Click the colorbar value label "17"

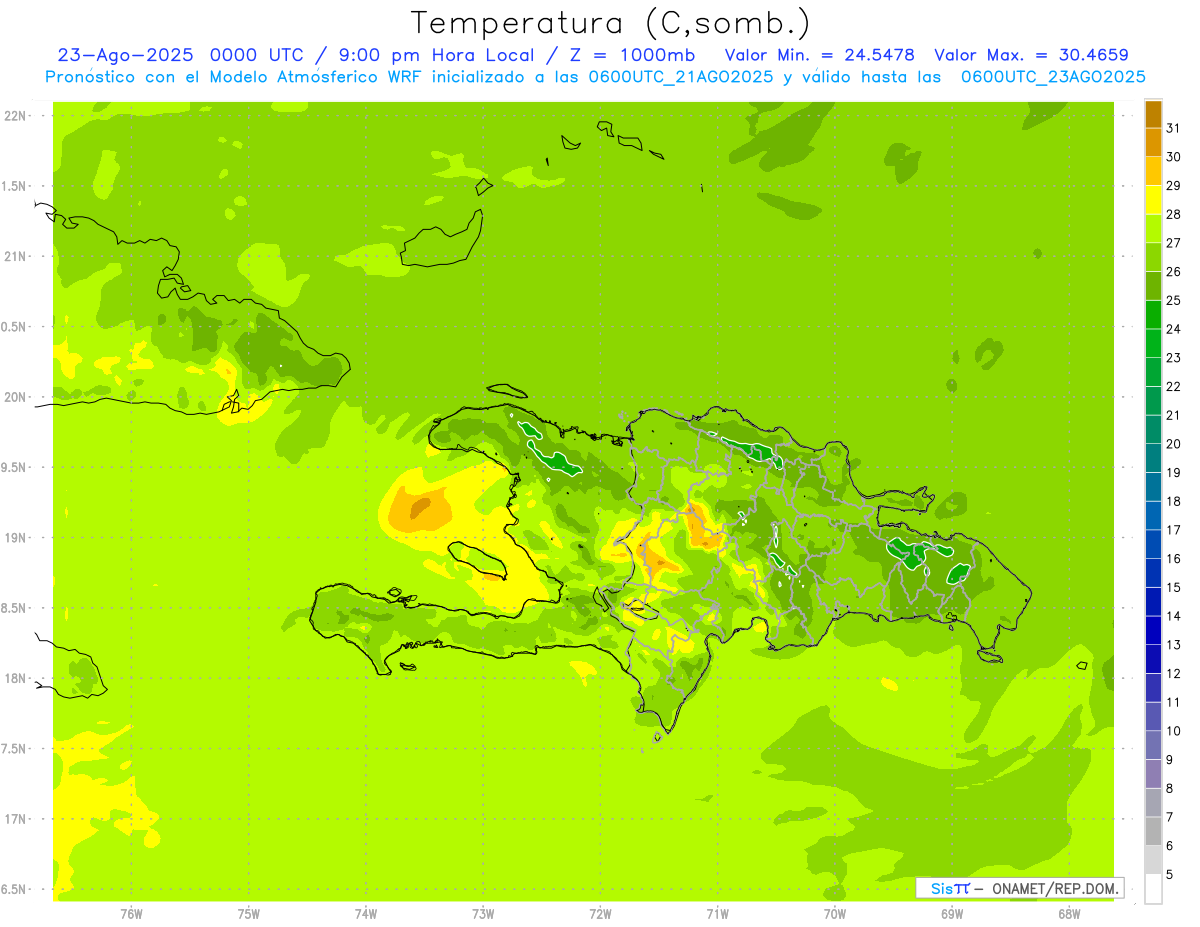click(1173, 530)
